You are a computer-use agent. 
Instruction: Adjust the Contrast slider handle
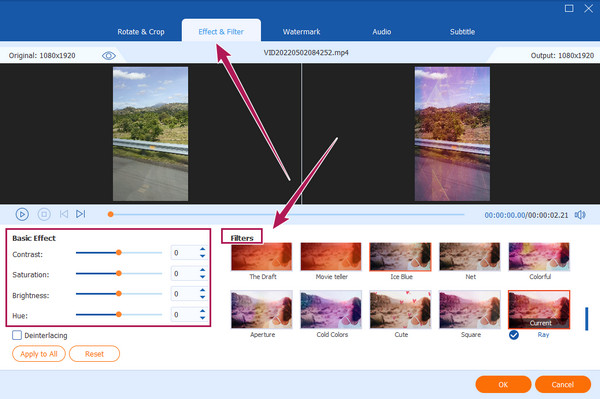click(119, 252)
